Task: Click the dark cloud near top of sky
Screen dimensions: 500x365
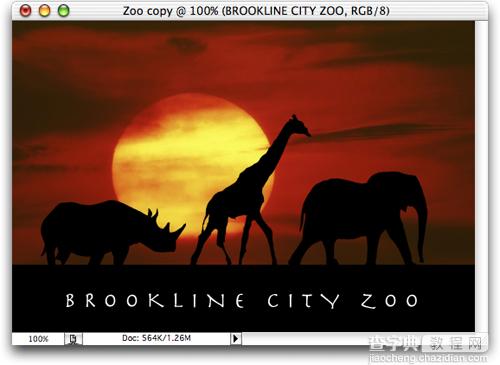Action: tap(187, 45)
